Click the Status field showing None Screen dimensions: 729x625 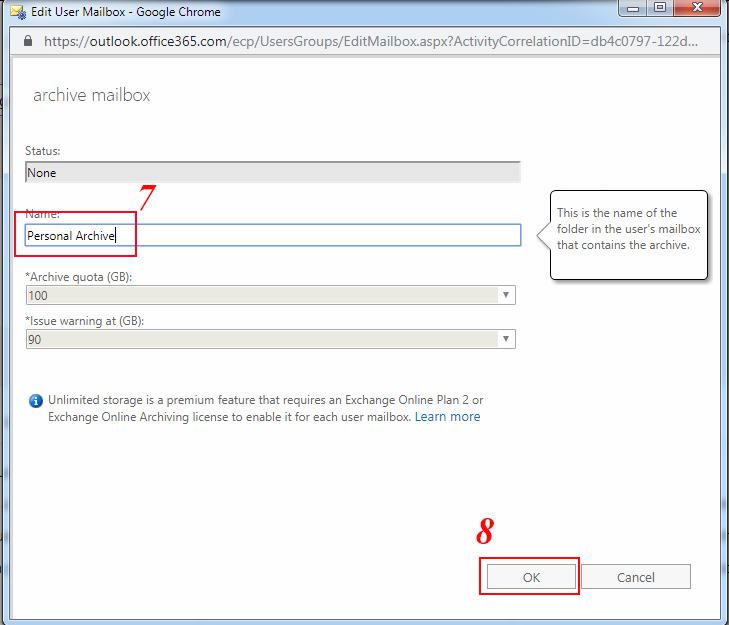[x=273, y=173]
